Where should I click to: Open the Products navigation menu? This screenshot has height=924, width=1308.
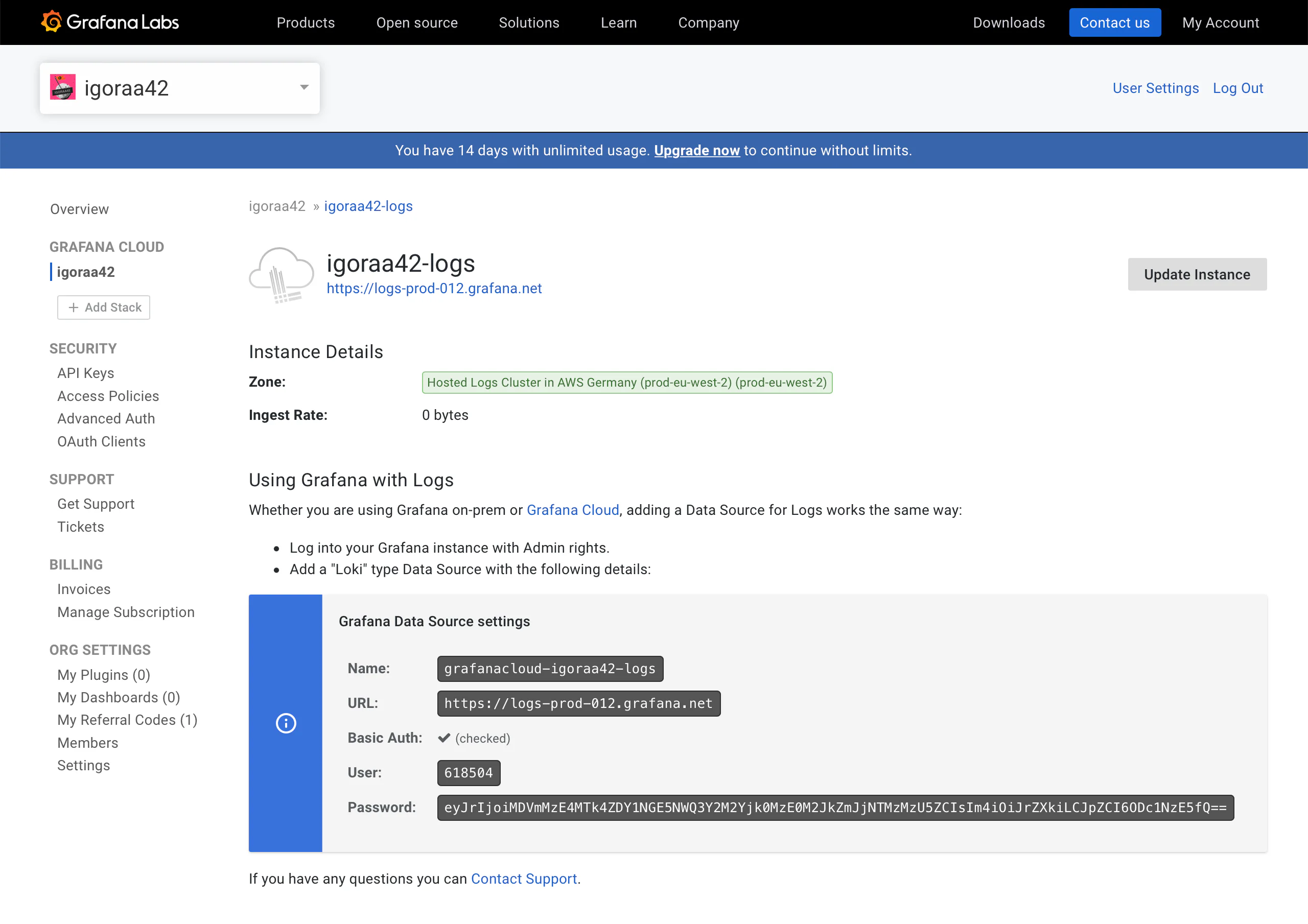click(x=306, y=23)
